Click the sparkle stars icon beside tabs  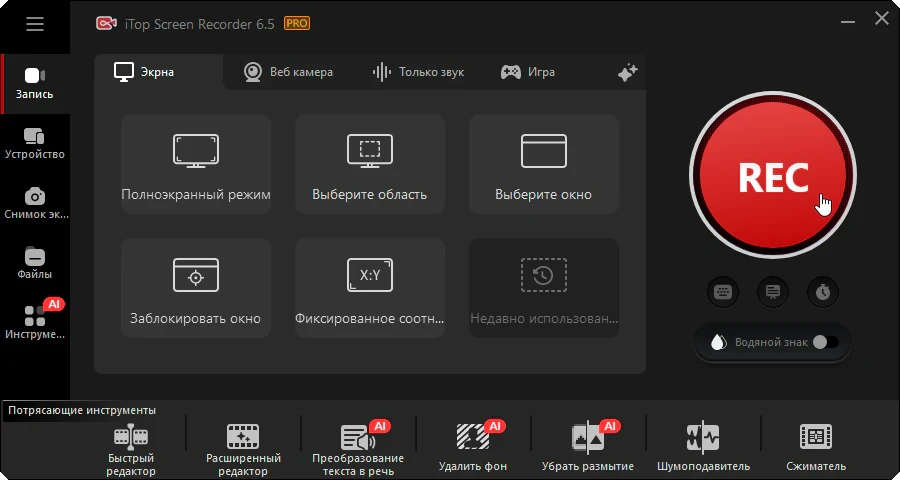click(x=627, y=73)
